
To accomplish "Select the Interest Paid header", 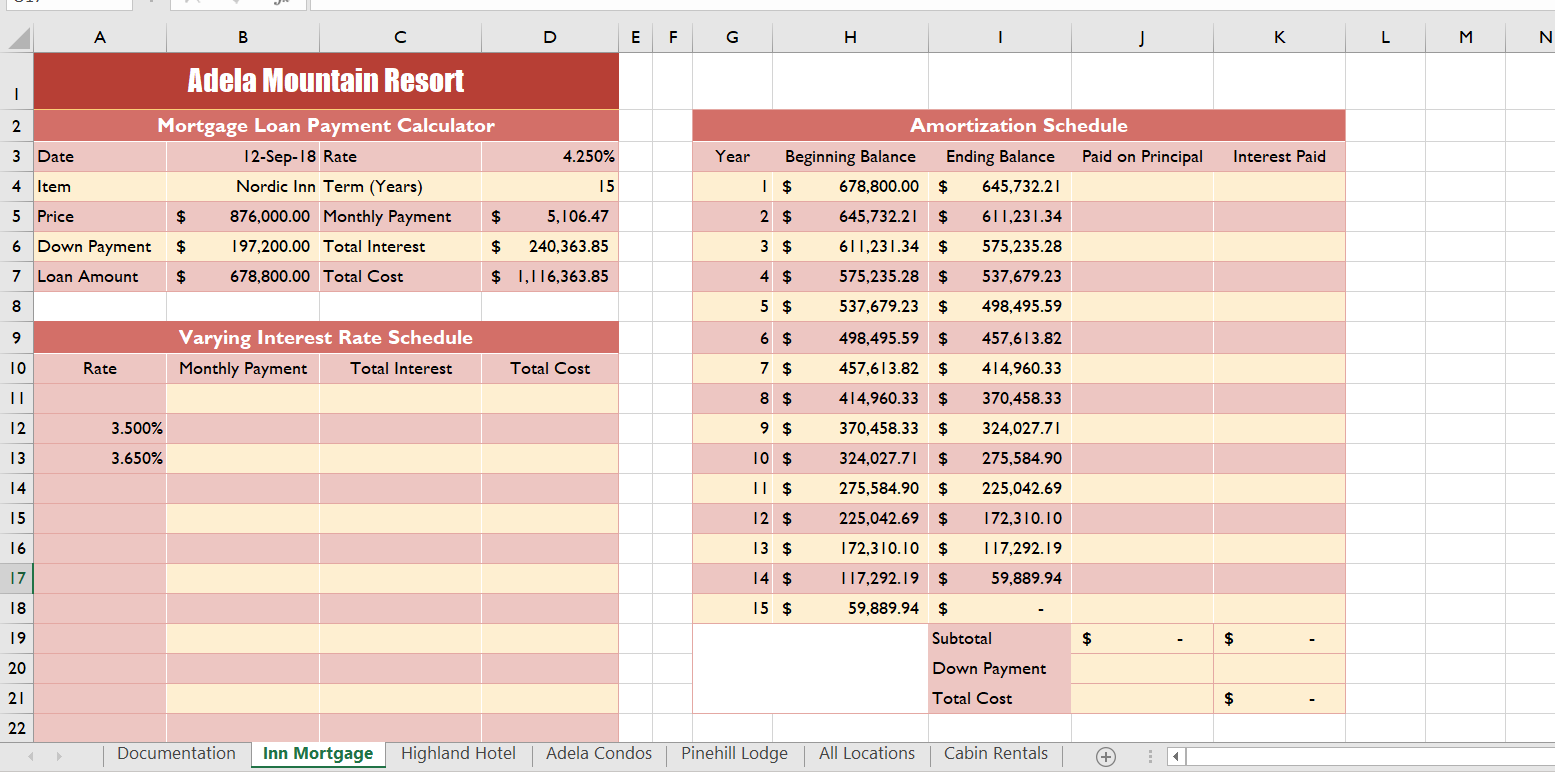I will pyautogui.click(x=1279, y=157).
